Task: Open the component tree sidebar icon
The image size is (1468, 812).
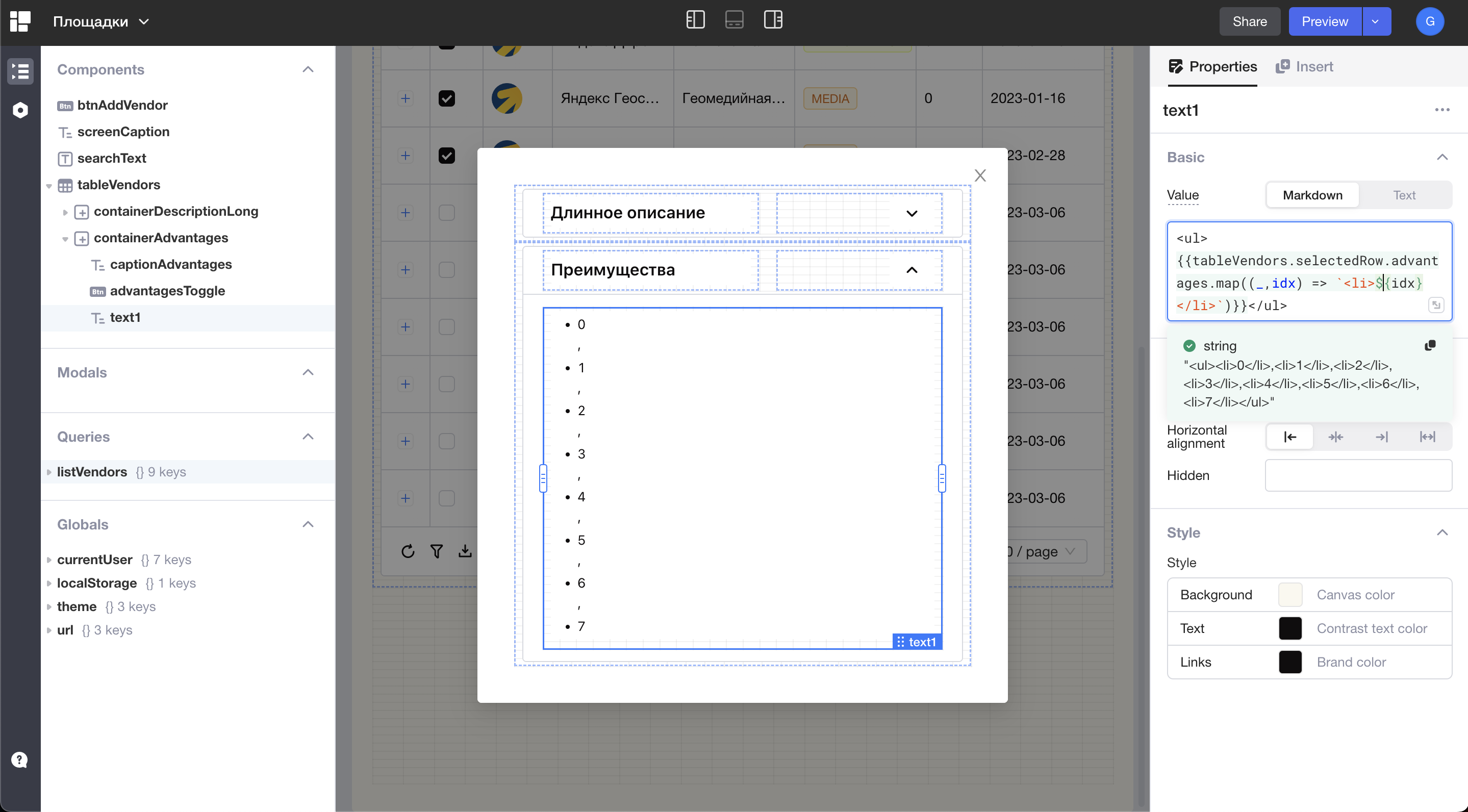Action: pos(20,71)
